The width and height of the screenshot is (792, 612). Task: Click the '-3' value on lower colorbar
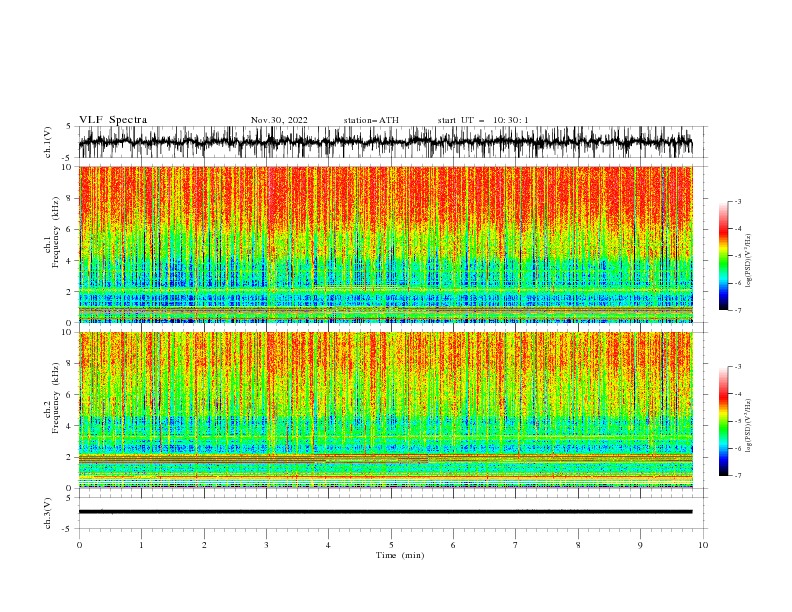[x=738, y=367]
